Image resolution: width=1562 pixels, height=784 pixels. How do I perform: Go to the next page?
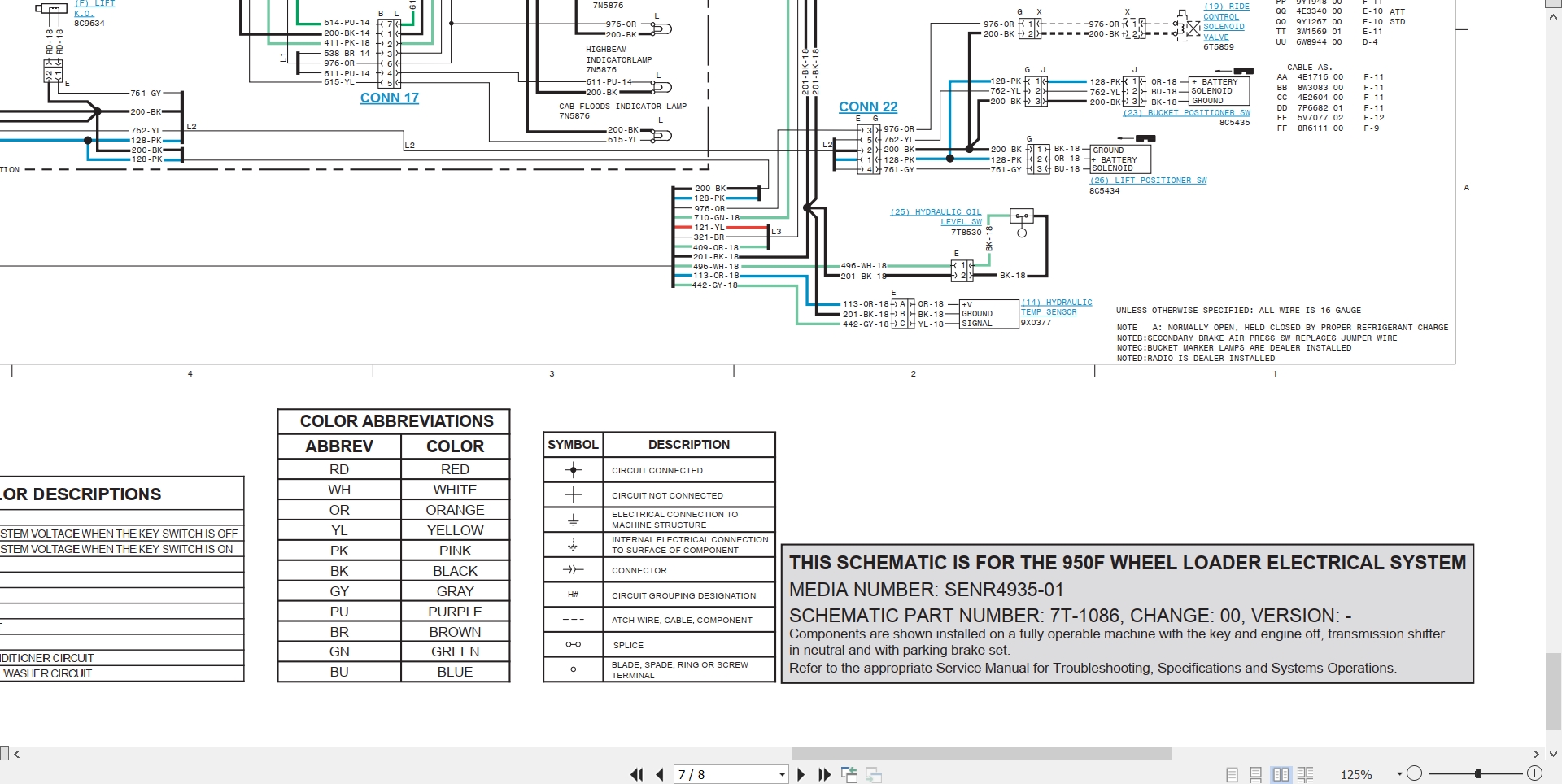coord(801,775)
